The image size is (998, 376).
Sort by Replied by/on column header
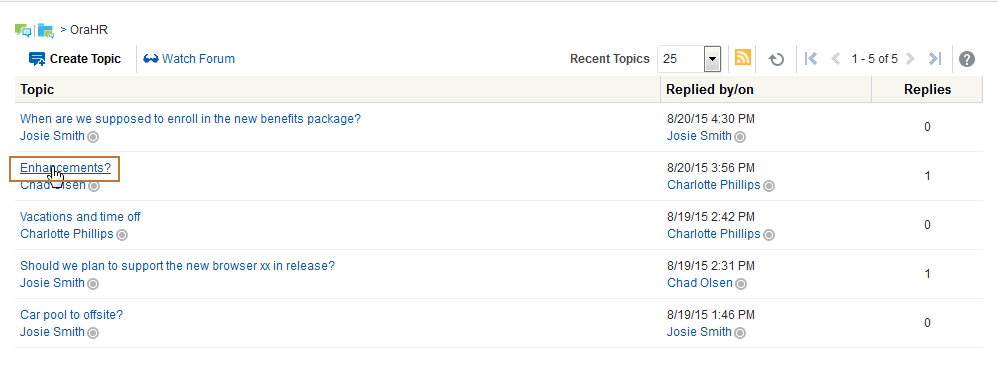point(766,90)
